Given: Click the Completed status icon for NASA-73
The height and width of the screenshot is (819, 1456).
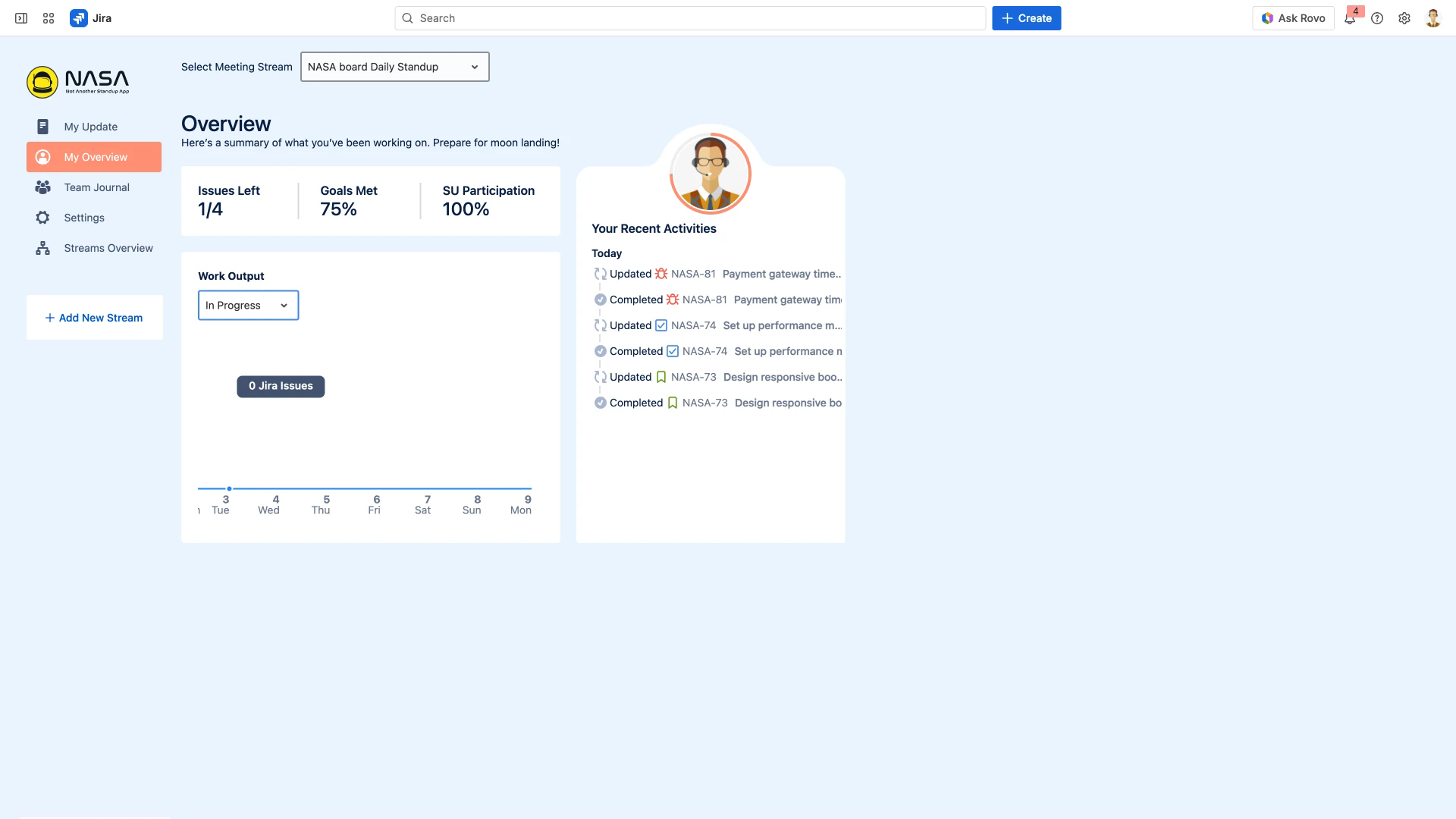Looking at the screenshot, I should pos(600,403).
